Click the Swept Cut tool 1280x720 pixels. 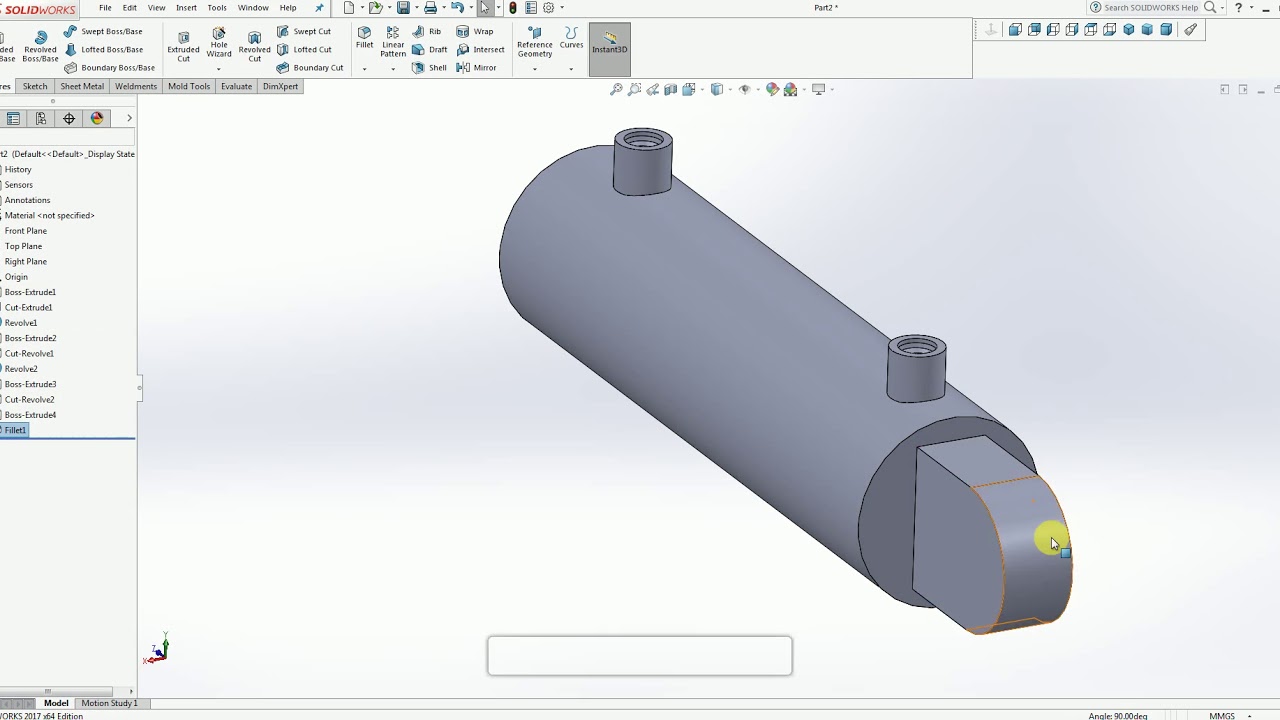point(304,31)
